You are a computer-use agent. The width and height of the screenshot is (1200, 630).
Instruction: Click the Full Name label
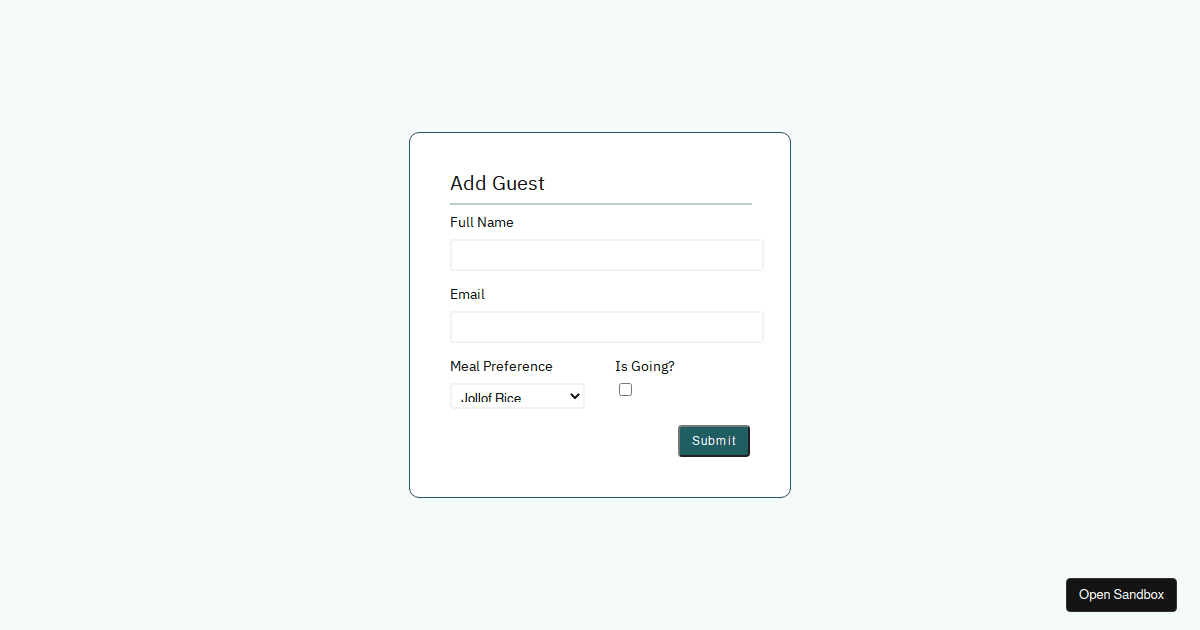tap(482, 222)
